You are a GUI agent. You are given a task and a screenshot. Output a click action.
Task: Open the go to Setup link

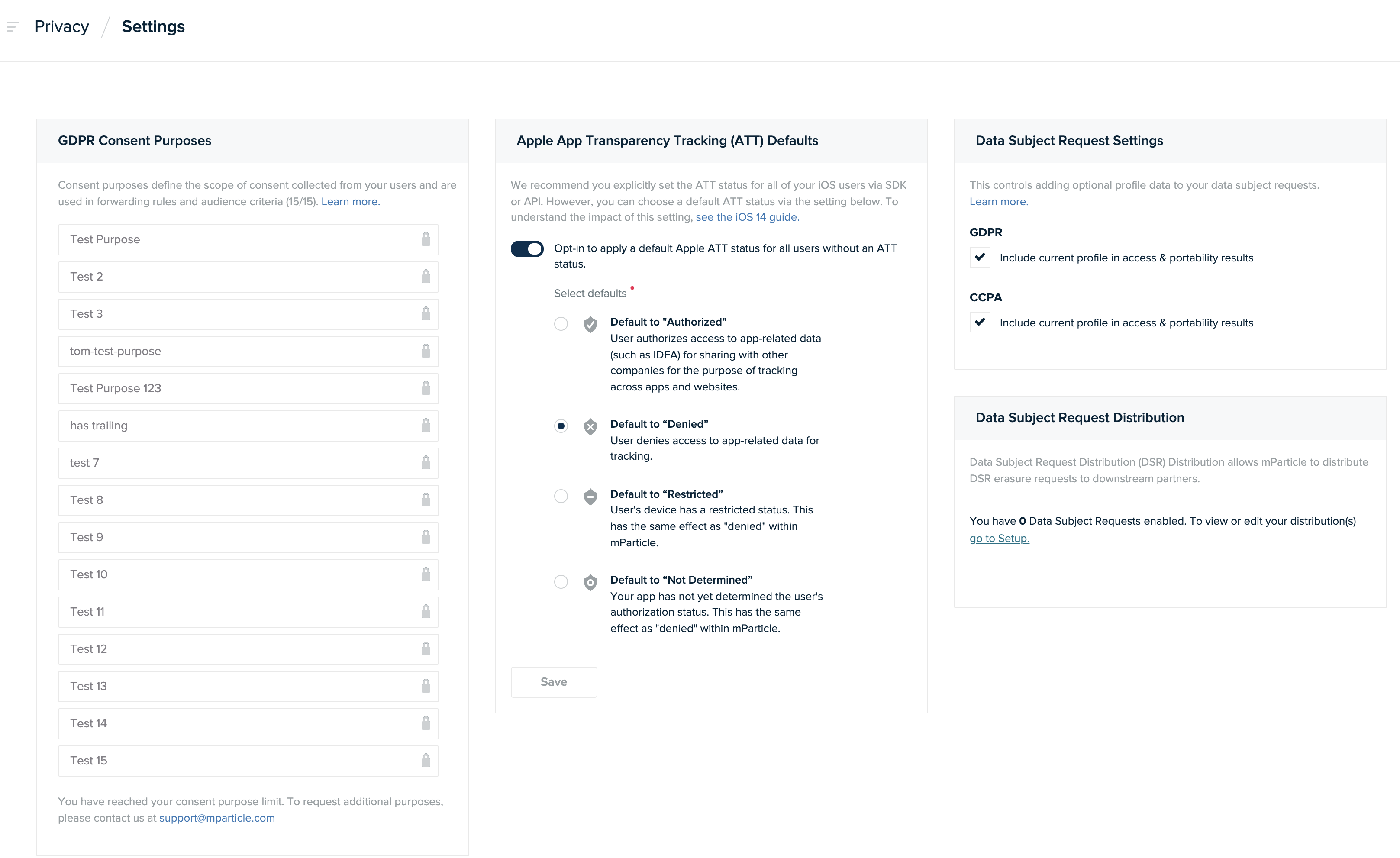[999, 538]
